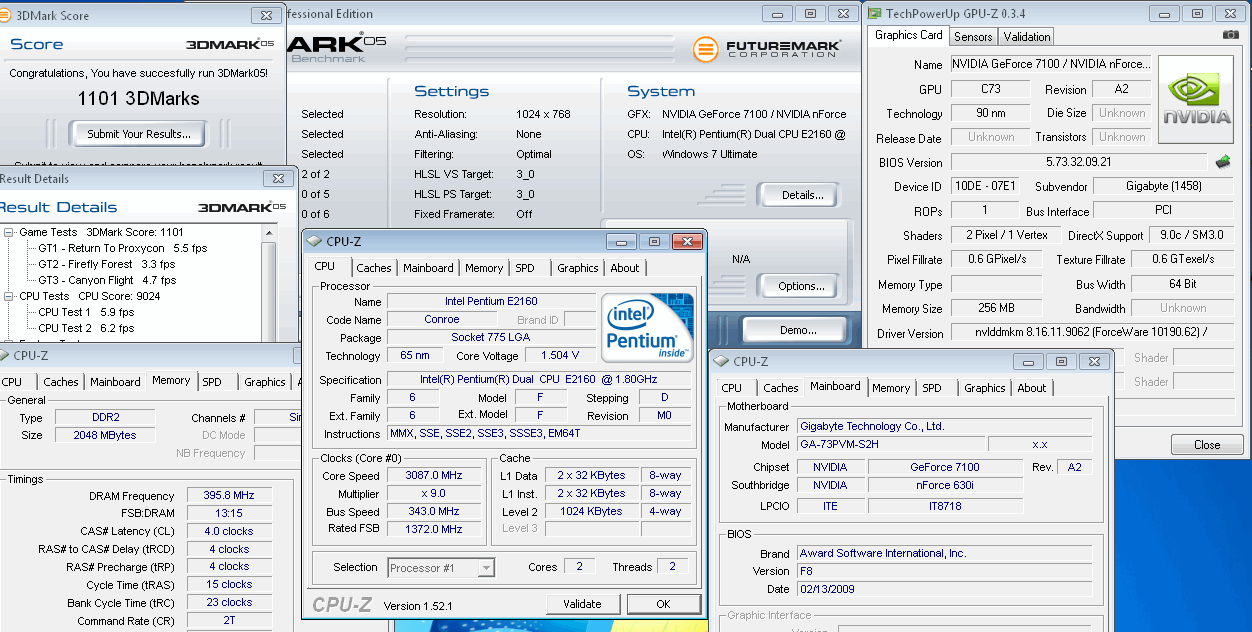The image size is (1252, 632).
Task: Close the Result Details window
Action: coord(277,178)
